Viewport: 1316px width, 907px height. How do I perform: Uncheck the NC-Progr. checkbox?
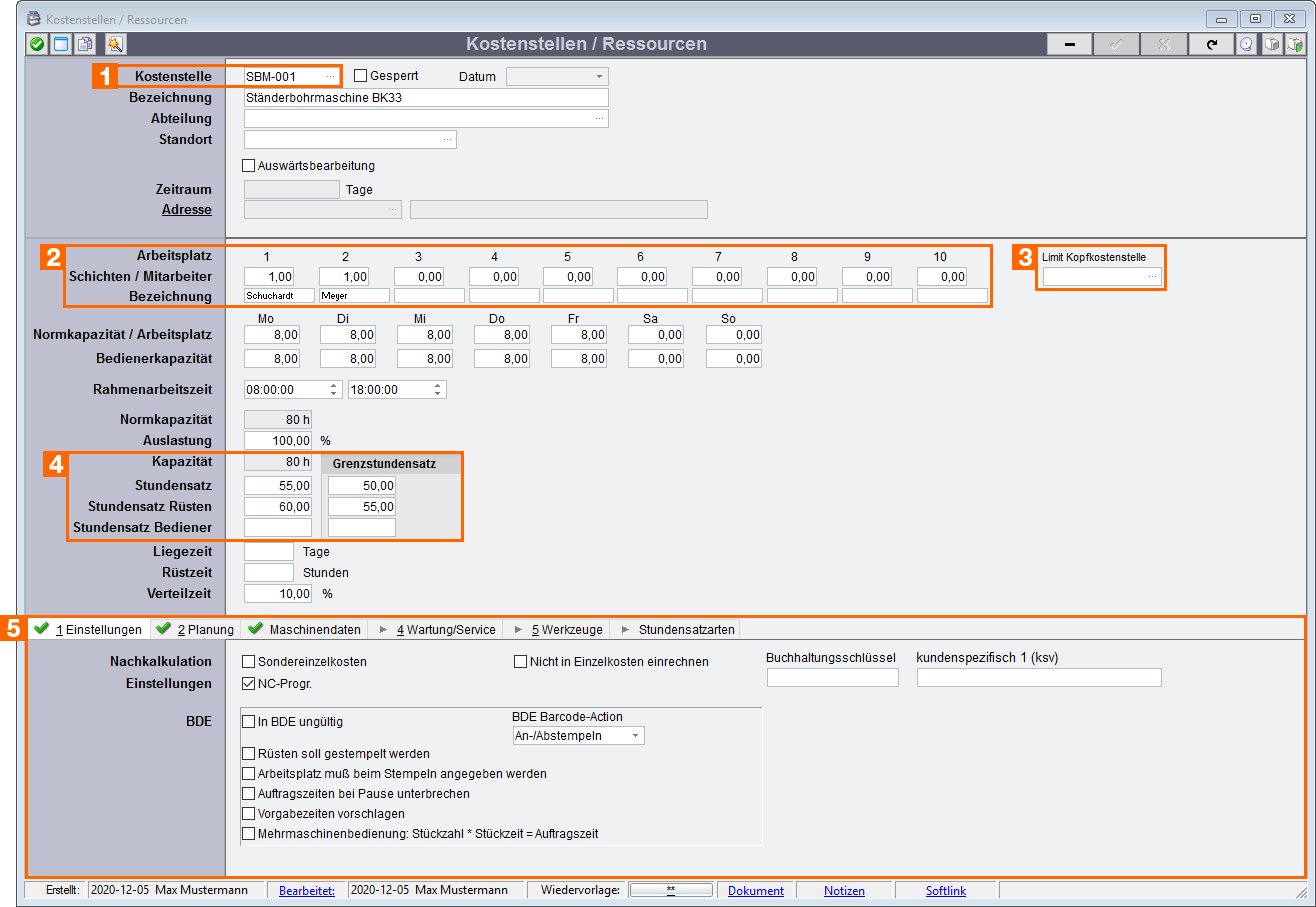click(x=249, y=684)
